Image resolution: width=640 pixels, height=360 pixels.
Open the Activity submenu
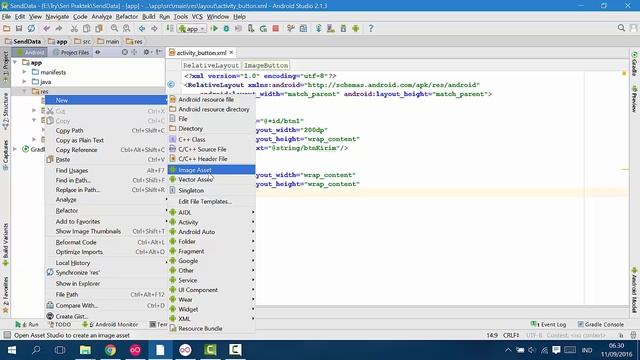[211, 222]
